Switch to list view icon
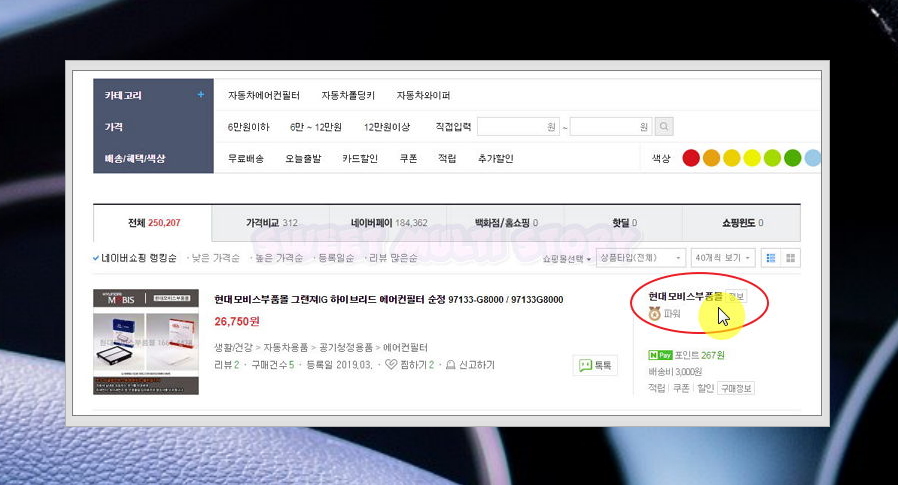 [771, 258]
